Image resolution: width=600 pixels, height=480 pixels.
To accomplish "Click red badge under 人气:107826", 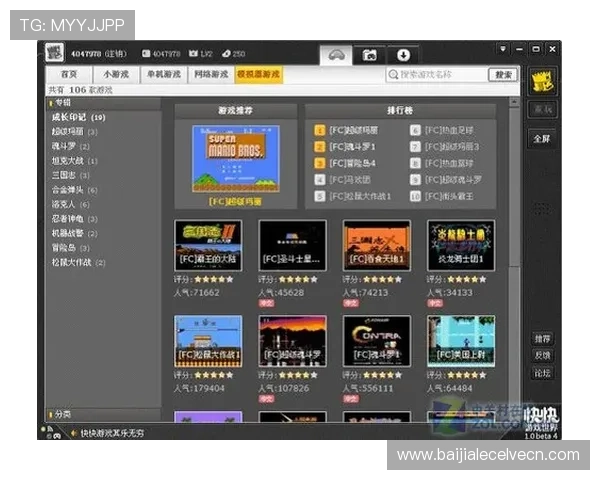I will coord(266,399).
